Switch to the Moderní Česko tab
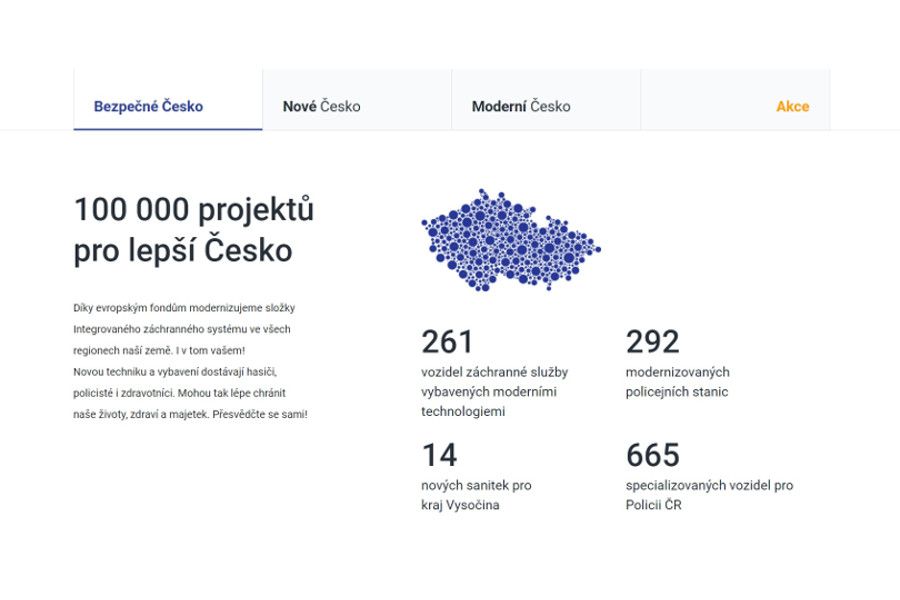This screenshot has width=900, height=600. pos(521,105)
